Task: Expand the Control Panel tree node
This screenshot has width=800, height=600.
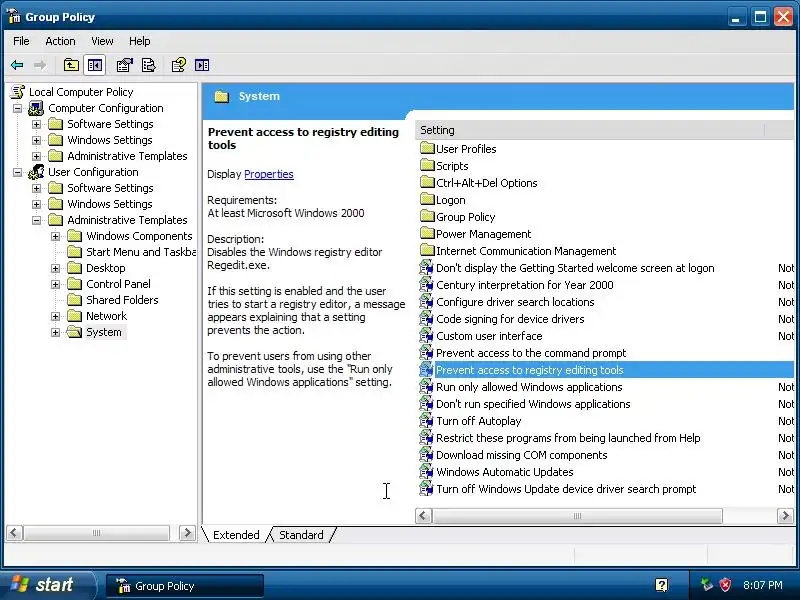Action: click(x=56, y=284)
